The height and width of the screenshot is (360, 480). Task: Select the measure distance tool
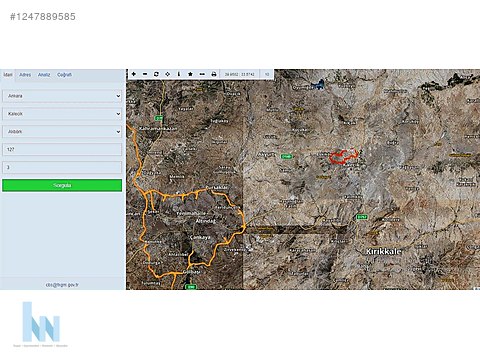(202, 74)
